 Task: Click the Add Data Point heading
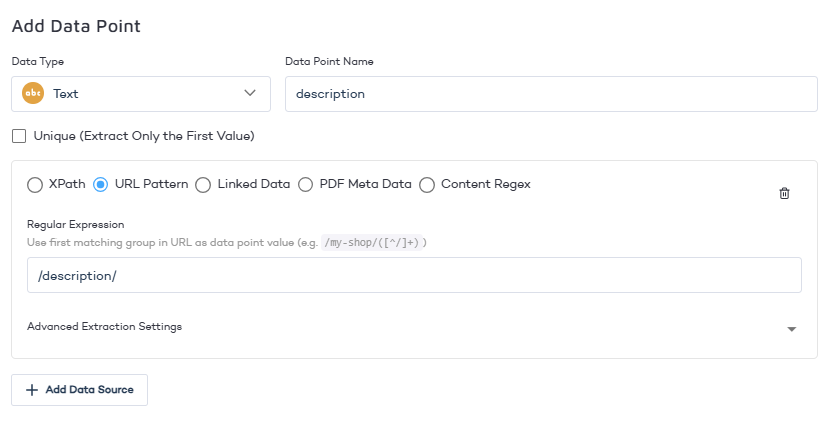(x=76, y=26)
